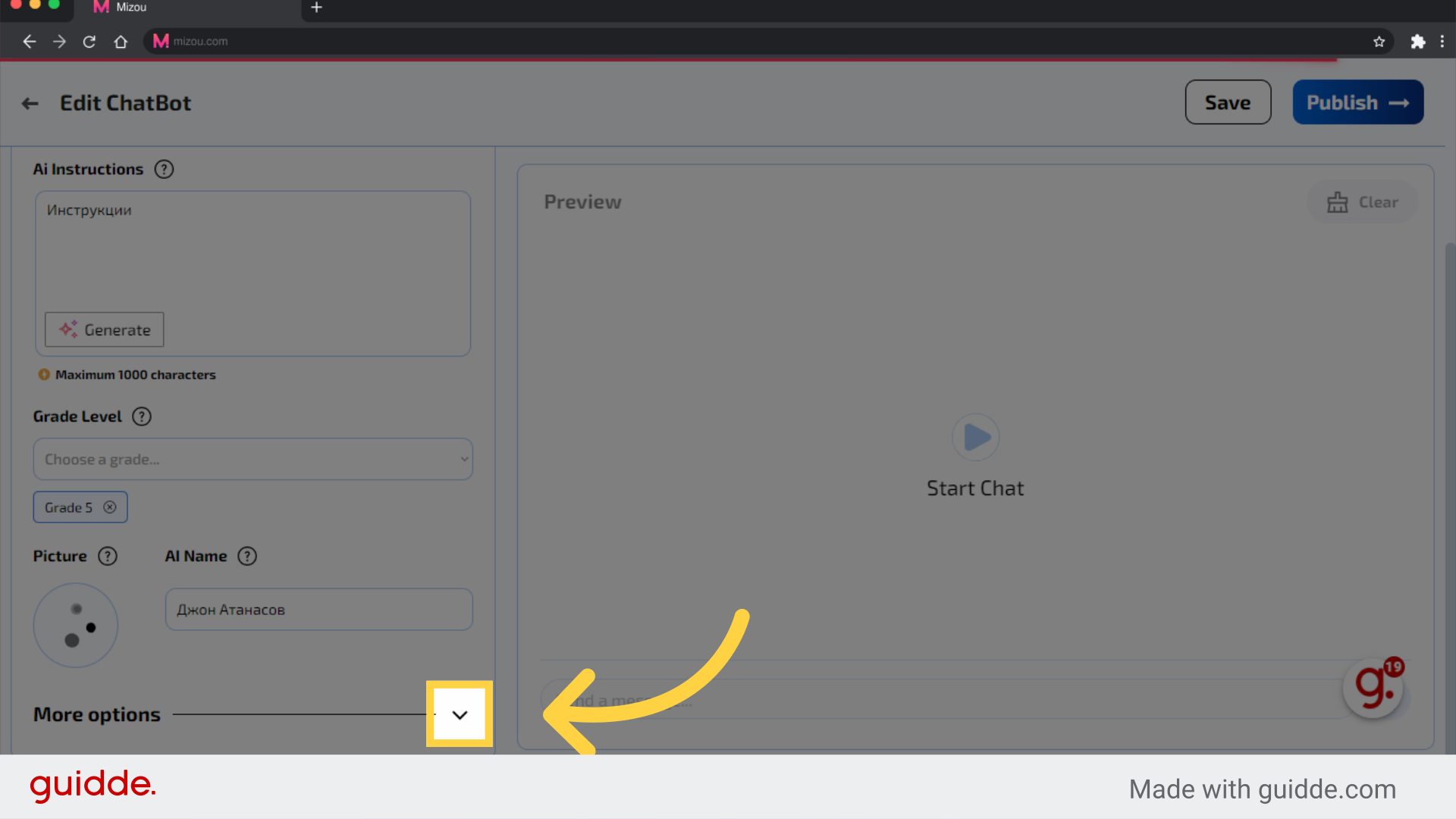Click the back arrow navigation icon
This screenshot has width=1456, height=819.
click(29, 101)
